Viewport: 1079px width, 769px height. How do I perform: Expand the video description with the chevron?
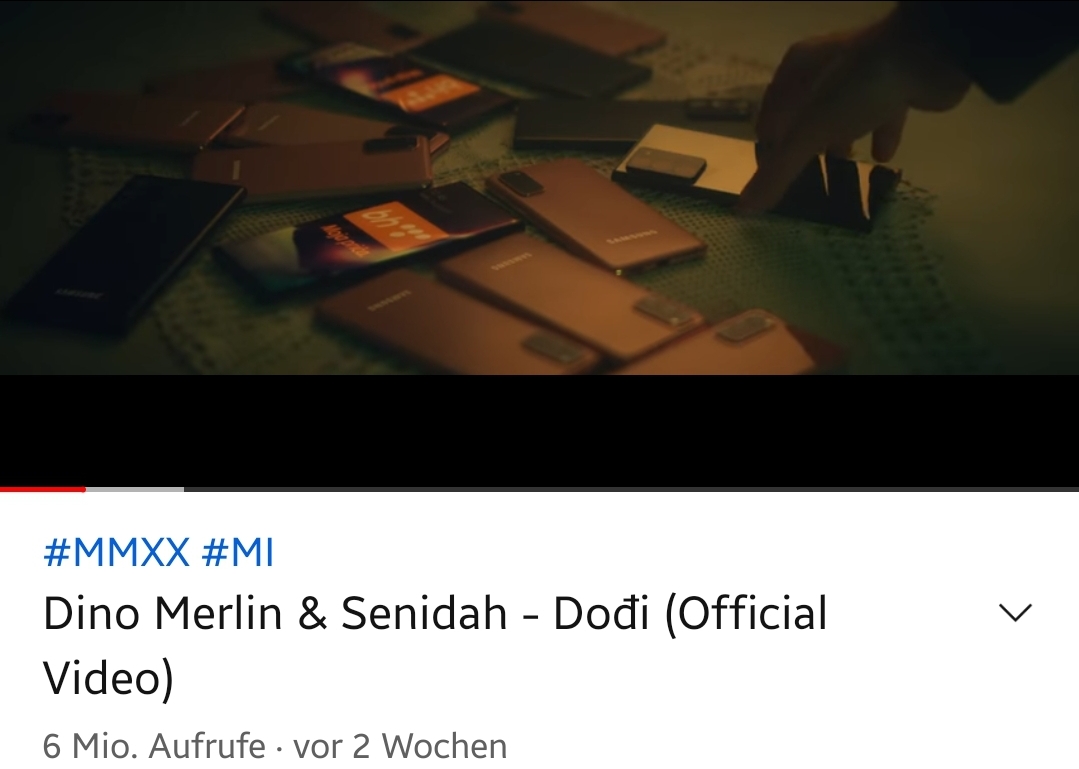pyautogui.click(x=1014, y=612)
